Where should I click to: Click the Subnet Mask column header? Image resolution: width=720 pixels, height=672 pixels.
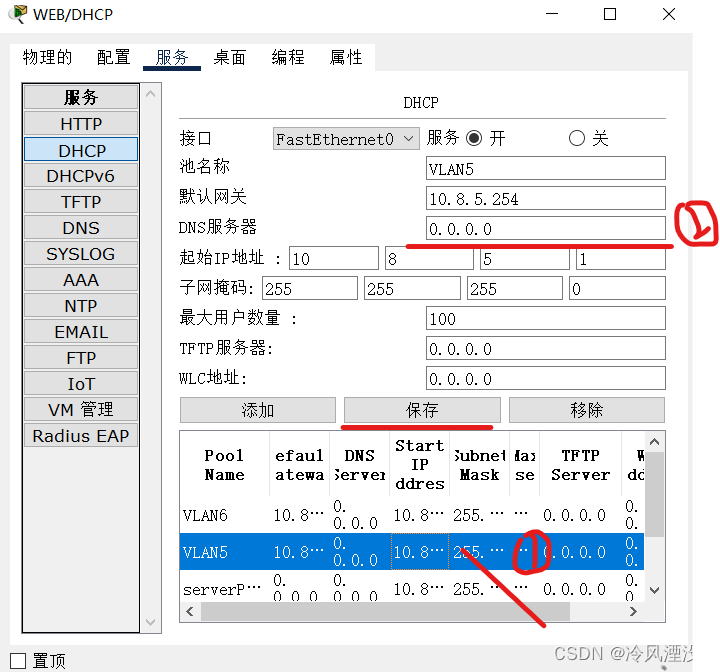[479, 464]
